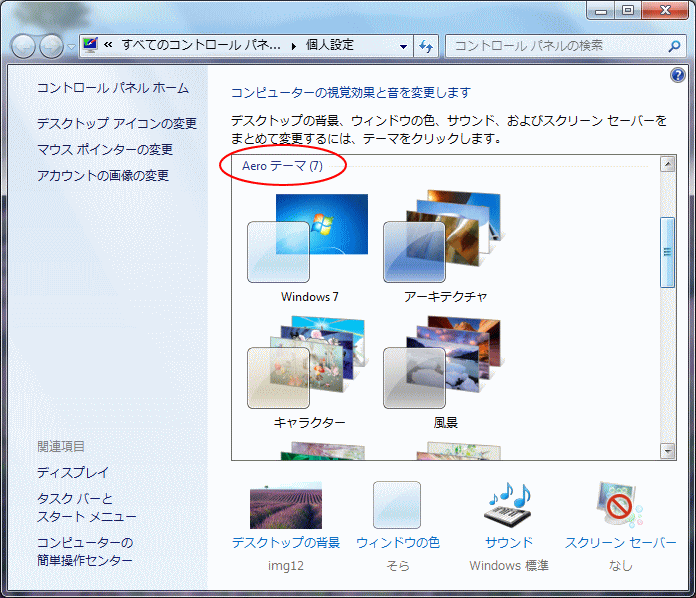Click the Forward navigation arrow
This screenshot has width=696, height=598.
(x=51, y=46)
